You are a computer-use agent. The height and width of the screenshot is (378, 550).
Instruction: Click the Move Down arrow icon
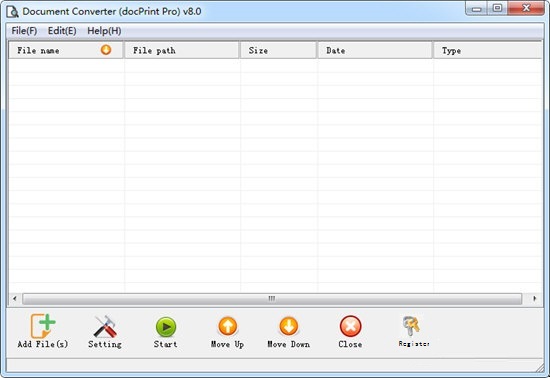289,326
